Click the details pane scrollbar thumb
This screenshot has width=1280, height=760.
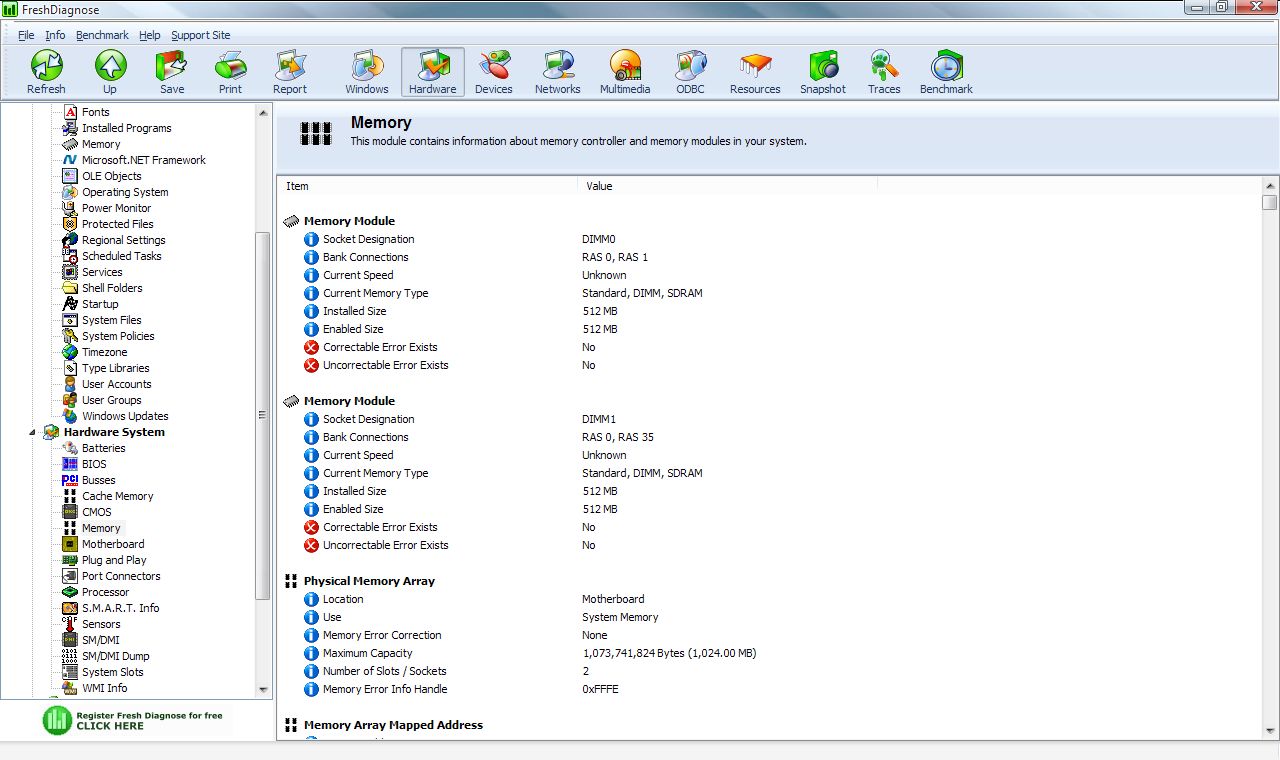pyautogui.click(x=1270, y=202)
